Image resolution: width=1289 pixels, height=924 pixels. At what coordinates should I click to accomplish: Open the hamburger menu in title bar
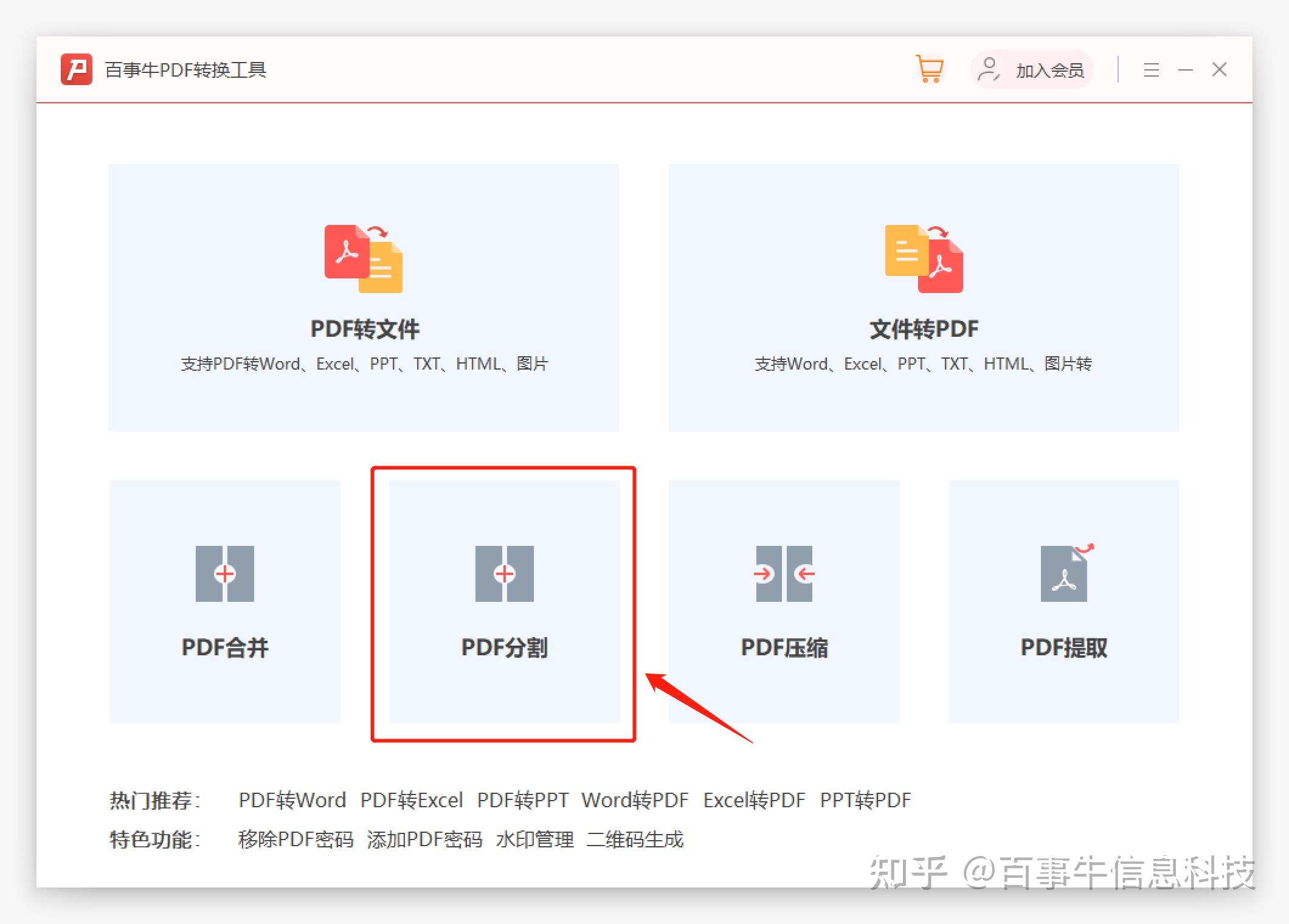[x=1151, y=70]
